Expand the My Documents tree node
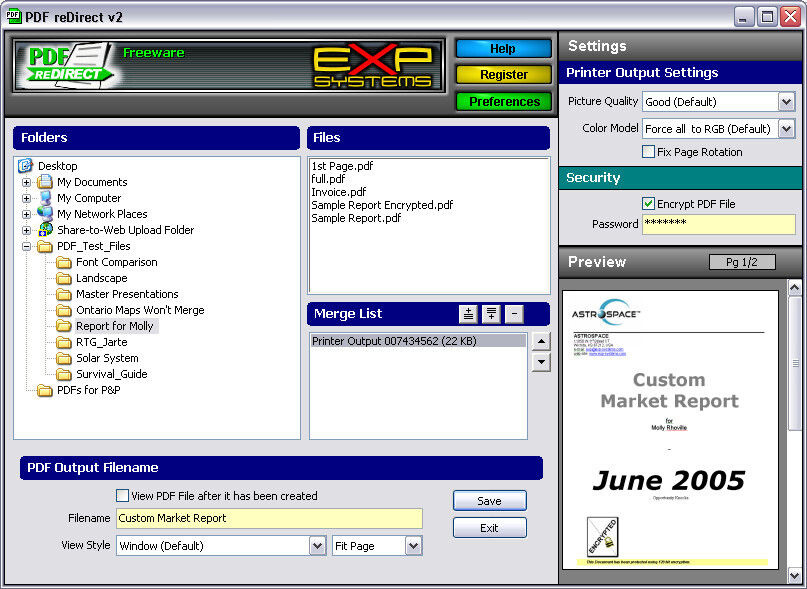The image size is (807, 589). click(x=24, y=182)
